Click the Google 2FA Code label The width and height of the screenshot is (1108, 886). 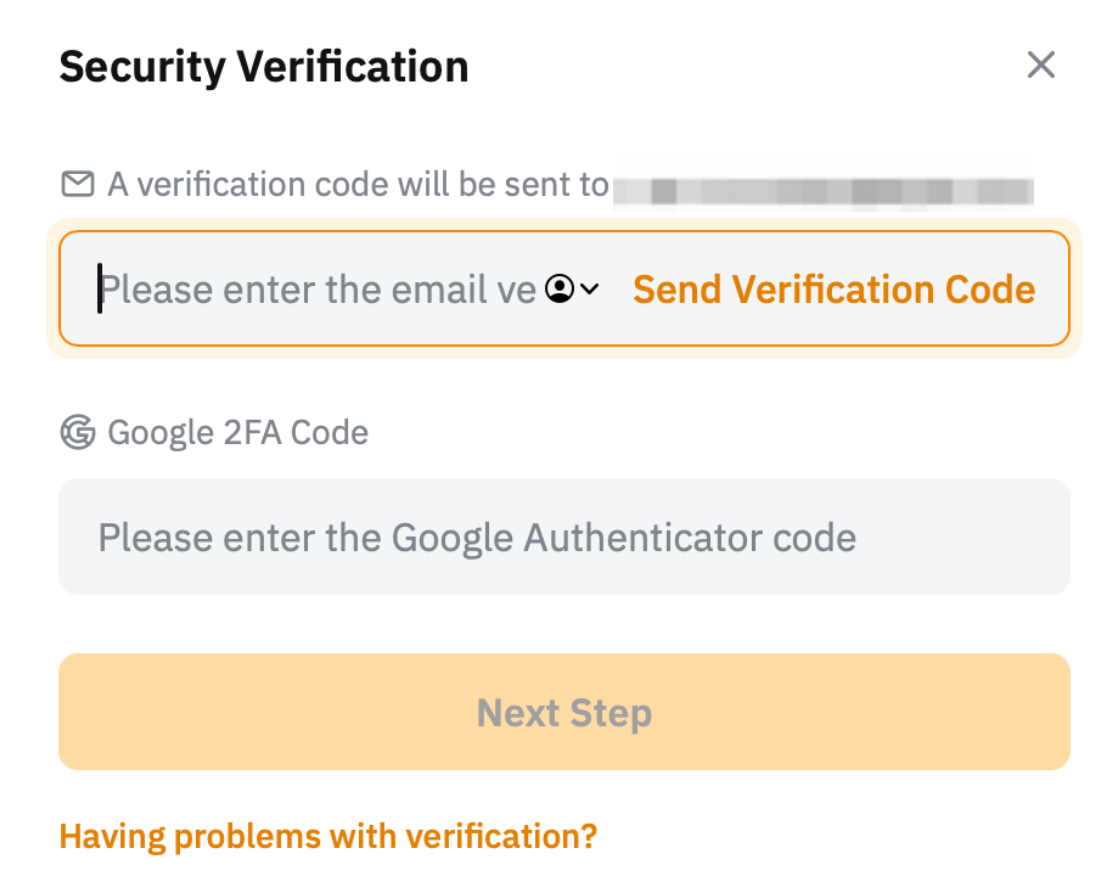pos(238,433)
